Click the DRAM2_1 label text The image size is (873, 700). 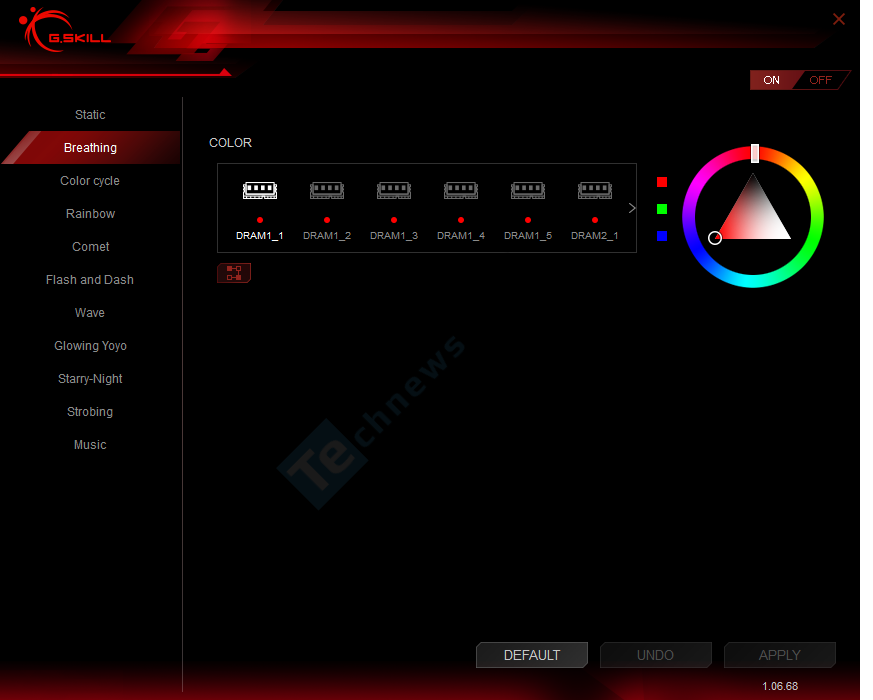(x=595, y=236)
